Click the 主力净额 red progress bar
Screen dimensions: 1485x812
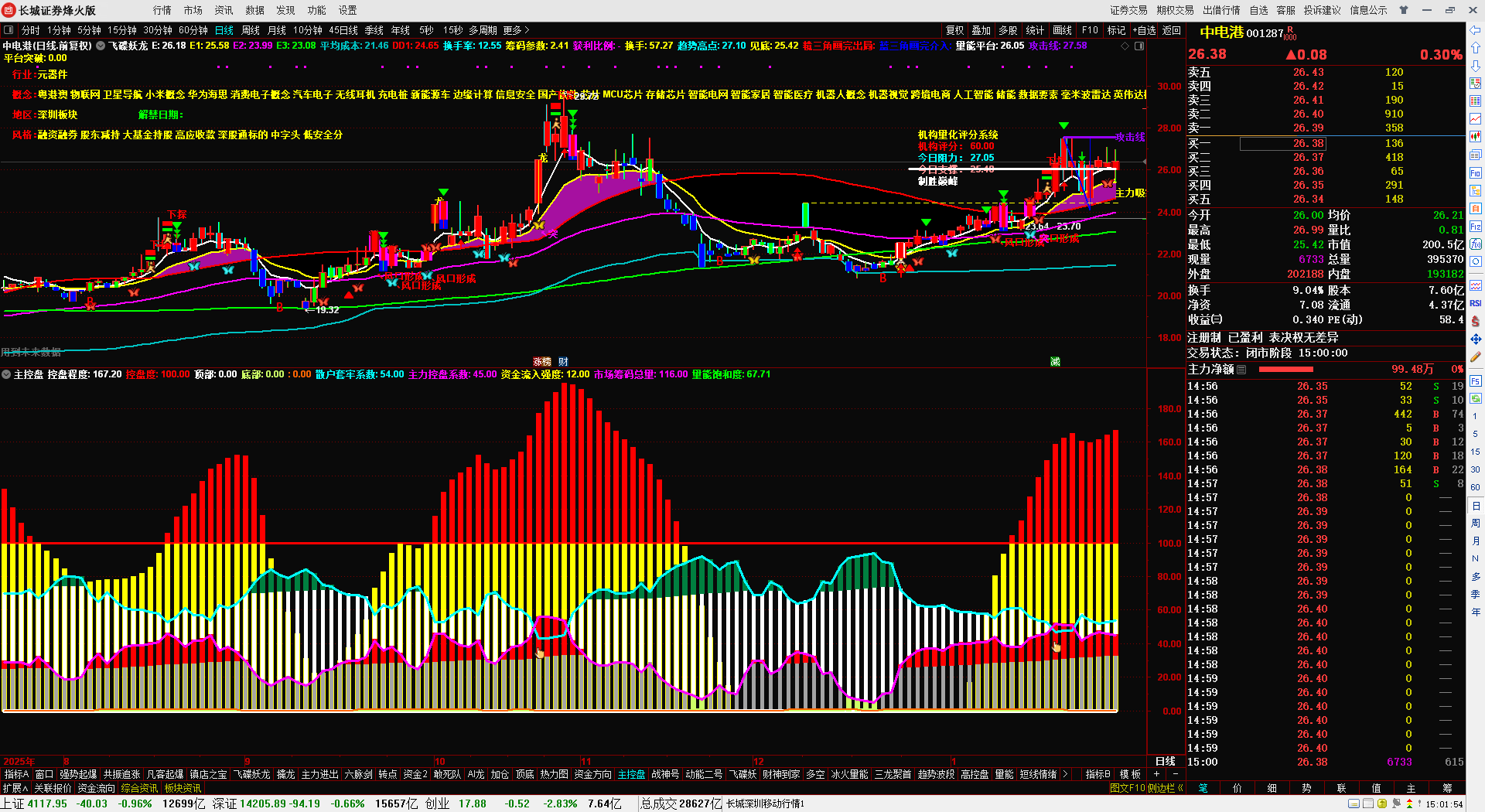1286,370
